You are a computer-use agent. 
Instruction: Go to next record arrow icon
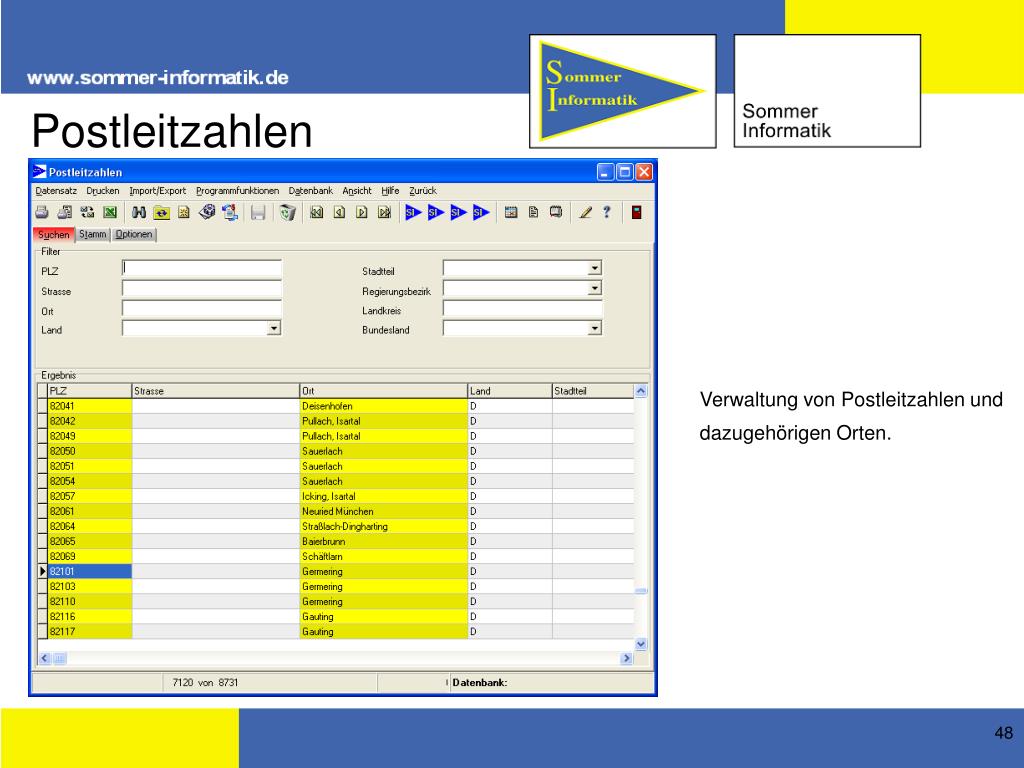click(362, 212)
